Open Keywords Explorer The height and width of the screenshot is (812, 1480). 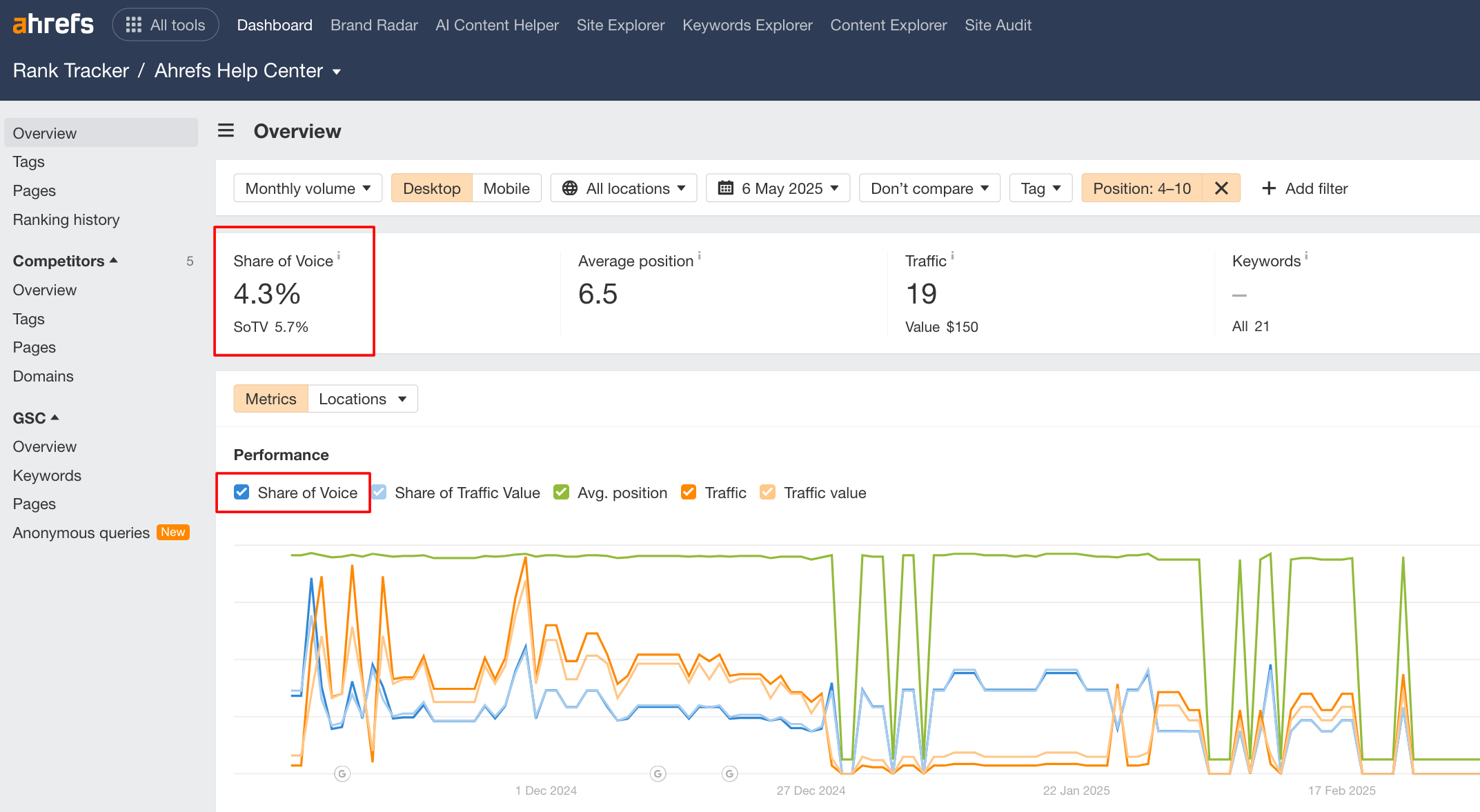[x=747, y=25]
